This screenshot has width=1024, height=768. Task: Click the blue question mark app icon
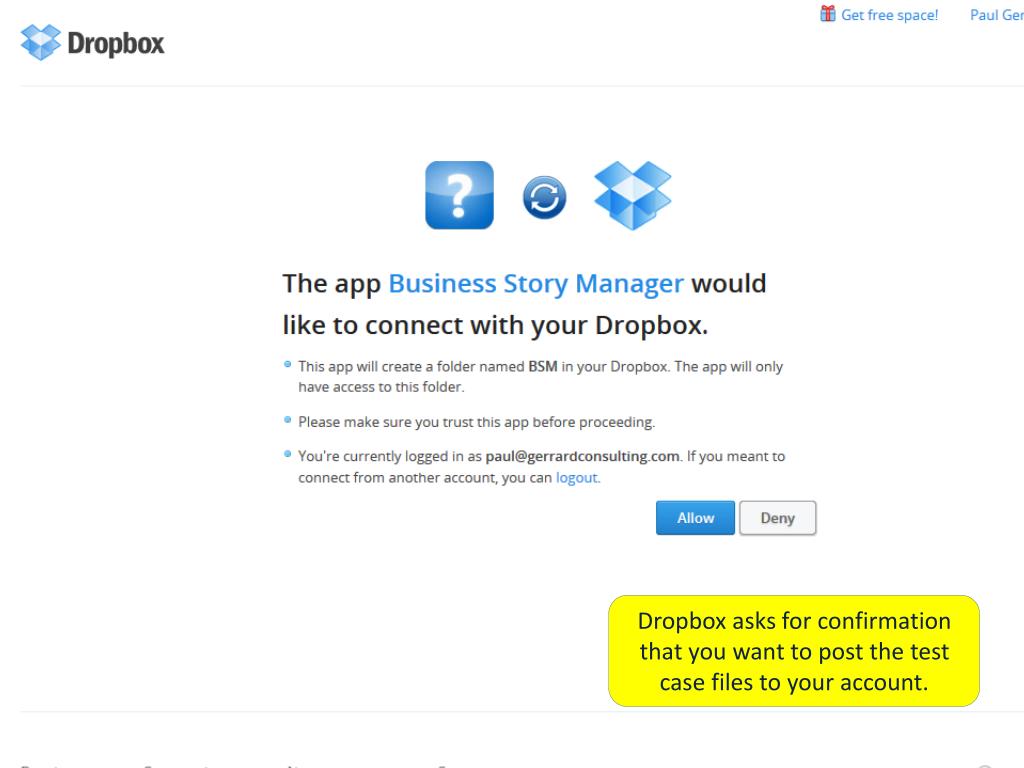pyautogui.click(x=459, y=195)
